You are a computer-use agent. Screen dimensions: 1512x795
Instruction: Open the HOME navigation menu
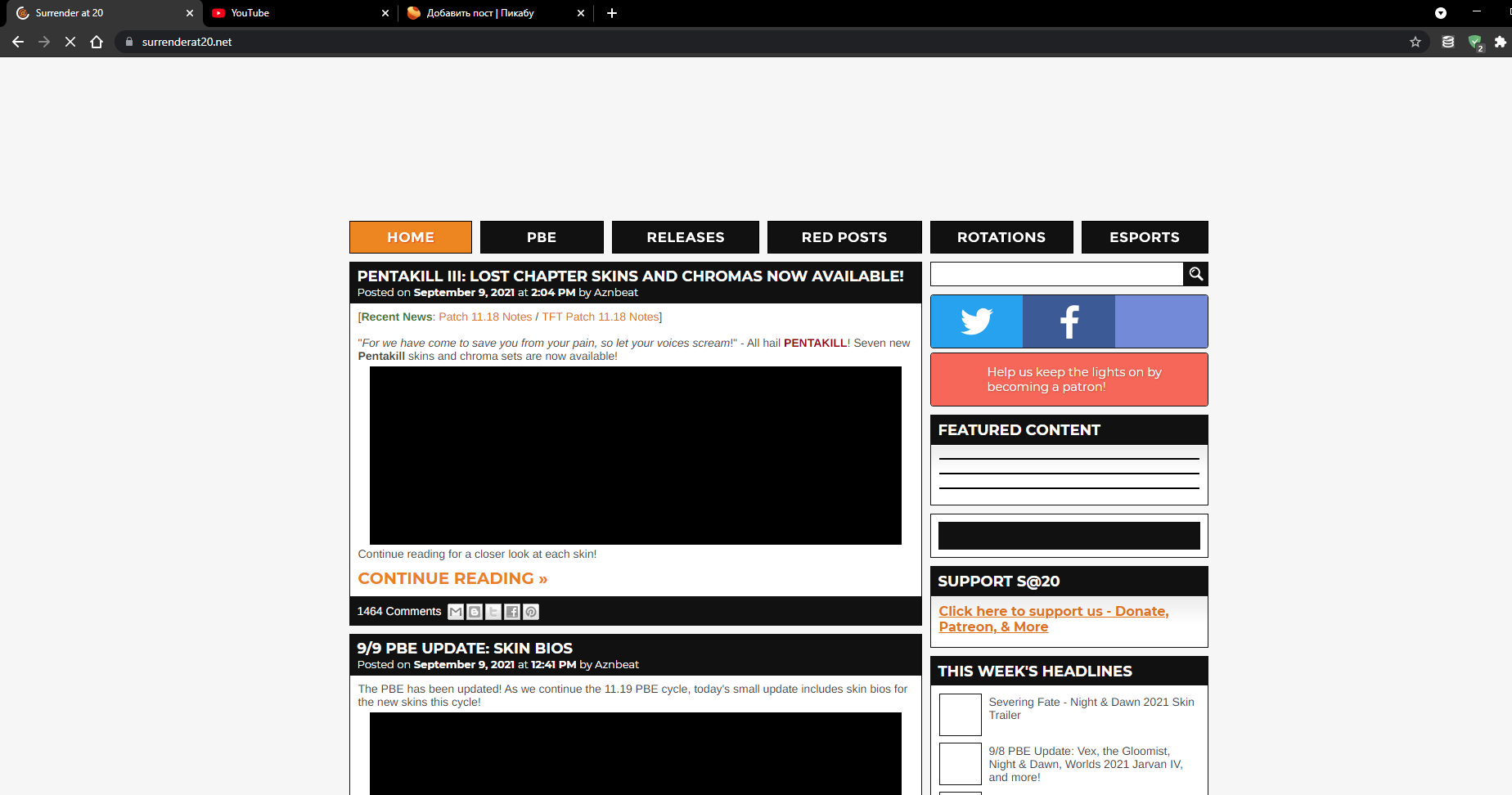coord(411,237)
